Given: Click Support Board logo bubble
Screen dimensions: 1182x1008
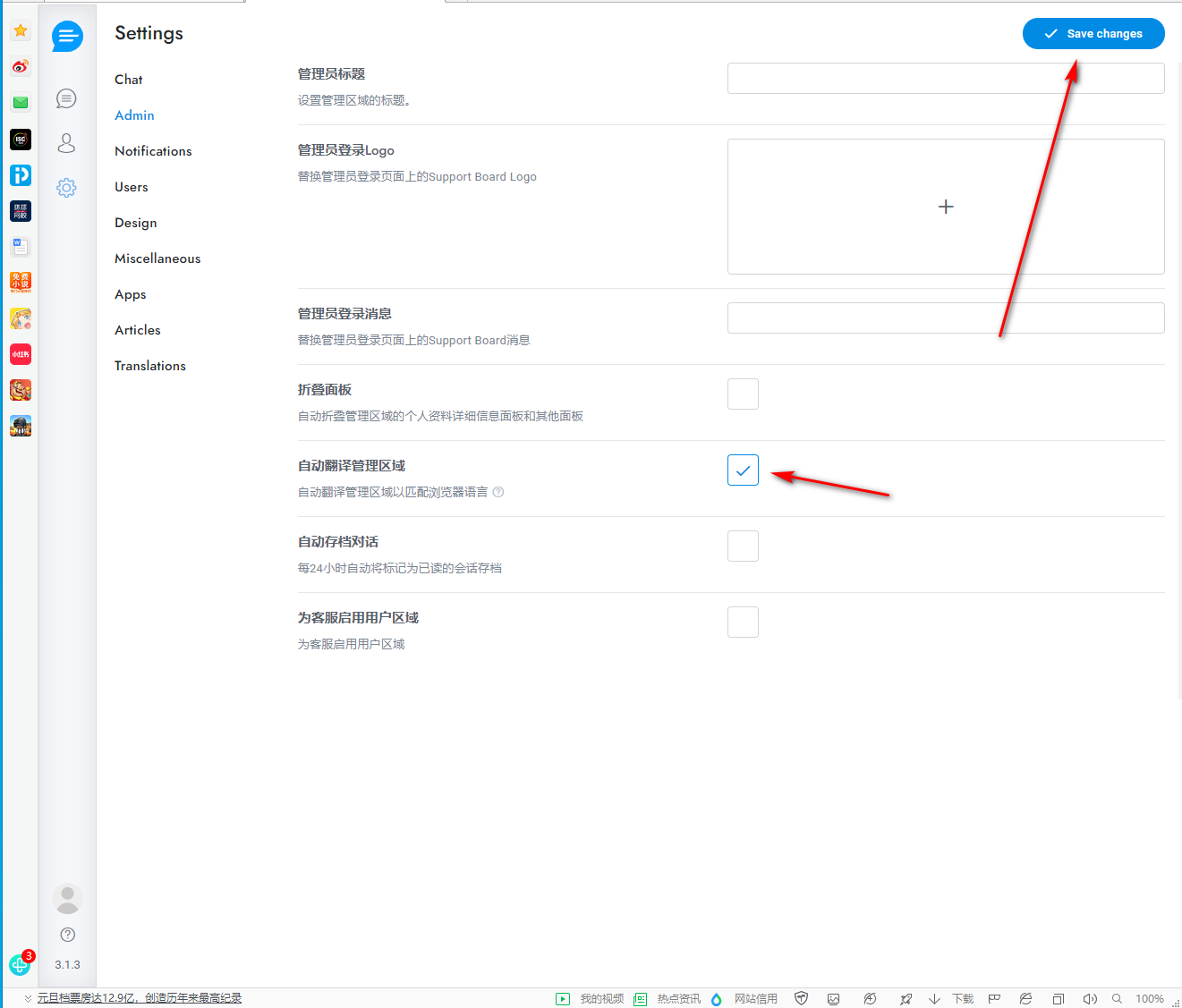Looking at the screenshot, I should (x=67, y=37).
